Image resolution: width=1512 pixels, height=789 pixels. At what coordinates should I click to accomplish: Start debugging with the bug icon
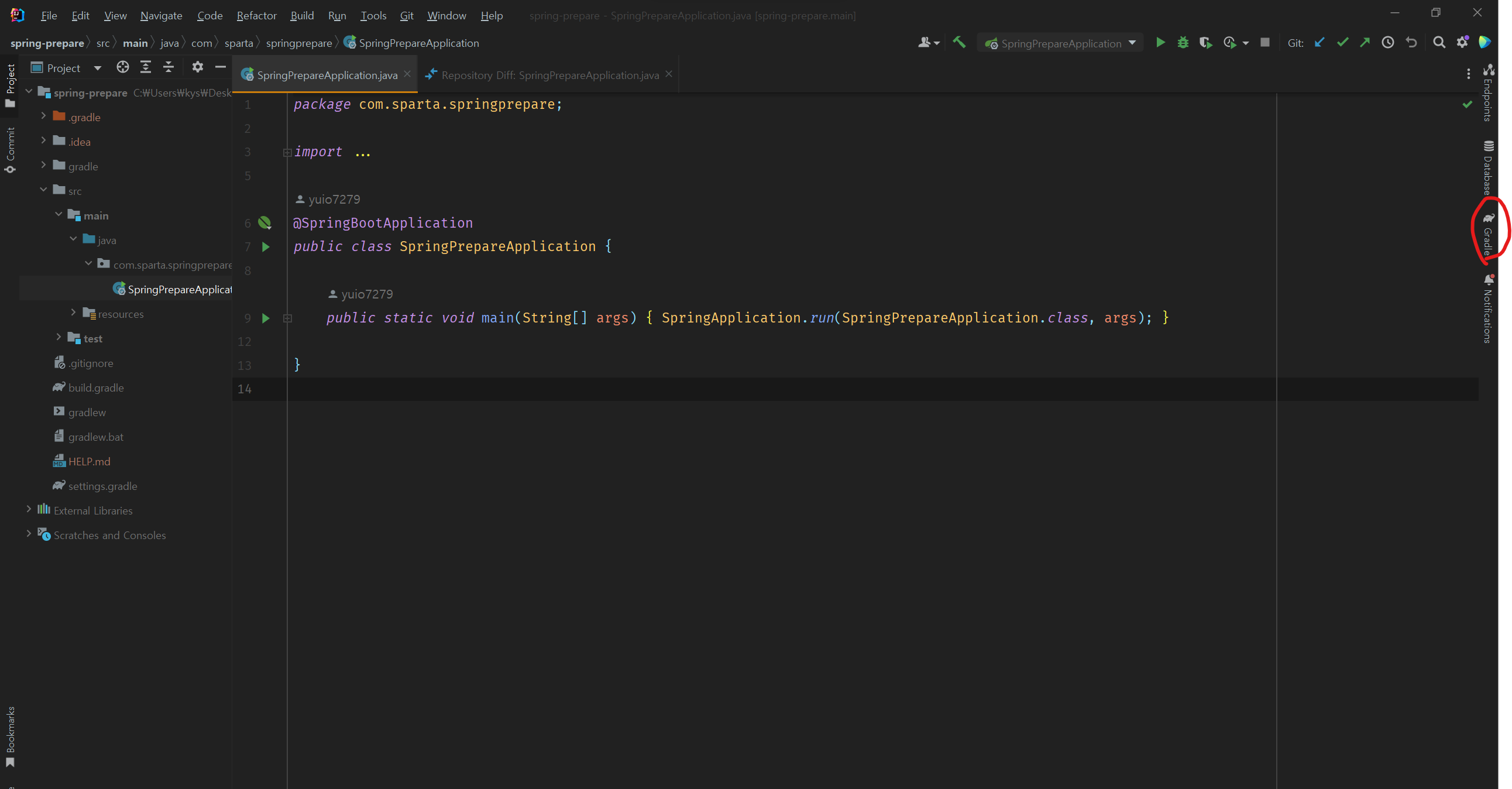tap(1183, 43)
